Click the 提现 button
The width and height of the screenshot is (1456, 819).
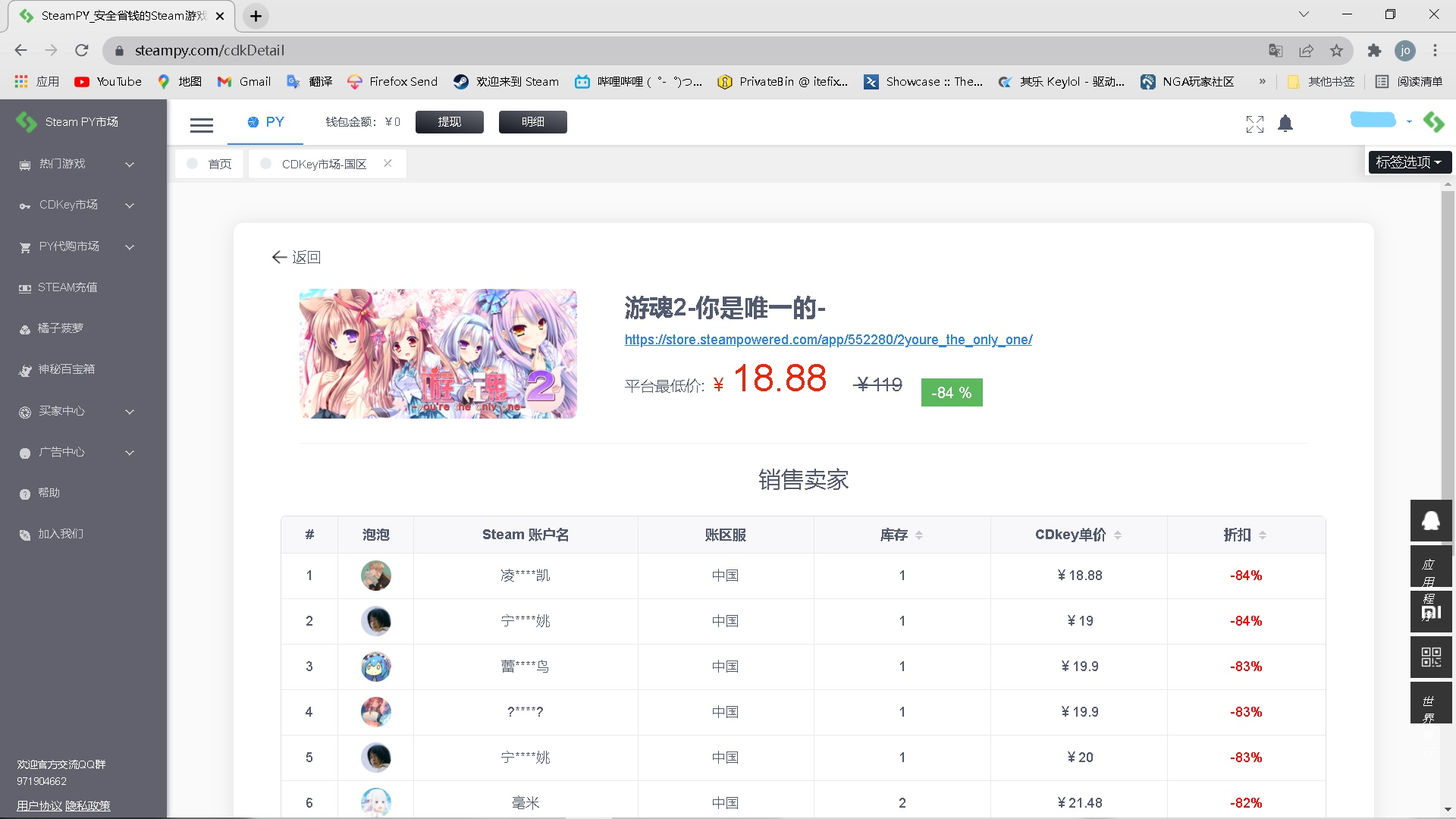[x=449, y=122]
